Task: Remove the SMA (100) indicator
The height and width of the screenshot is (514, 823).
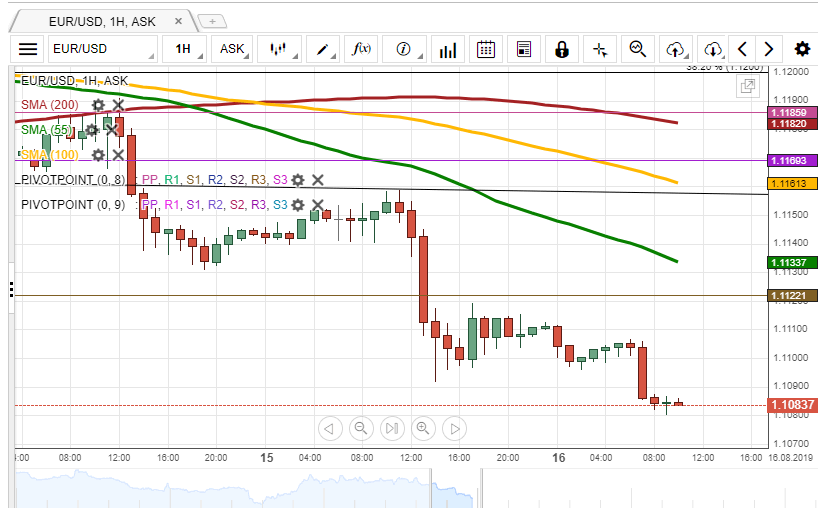Action: click(x=117, y=154)
